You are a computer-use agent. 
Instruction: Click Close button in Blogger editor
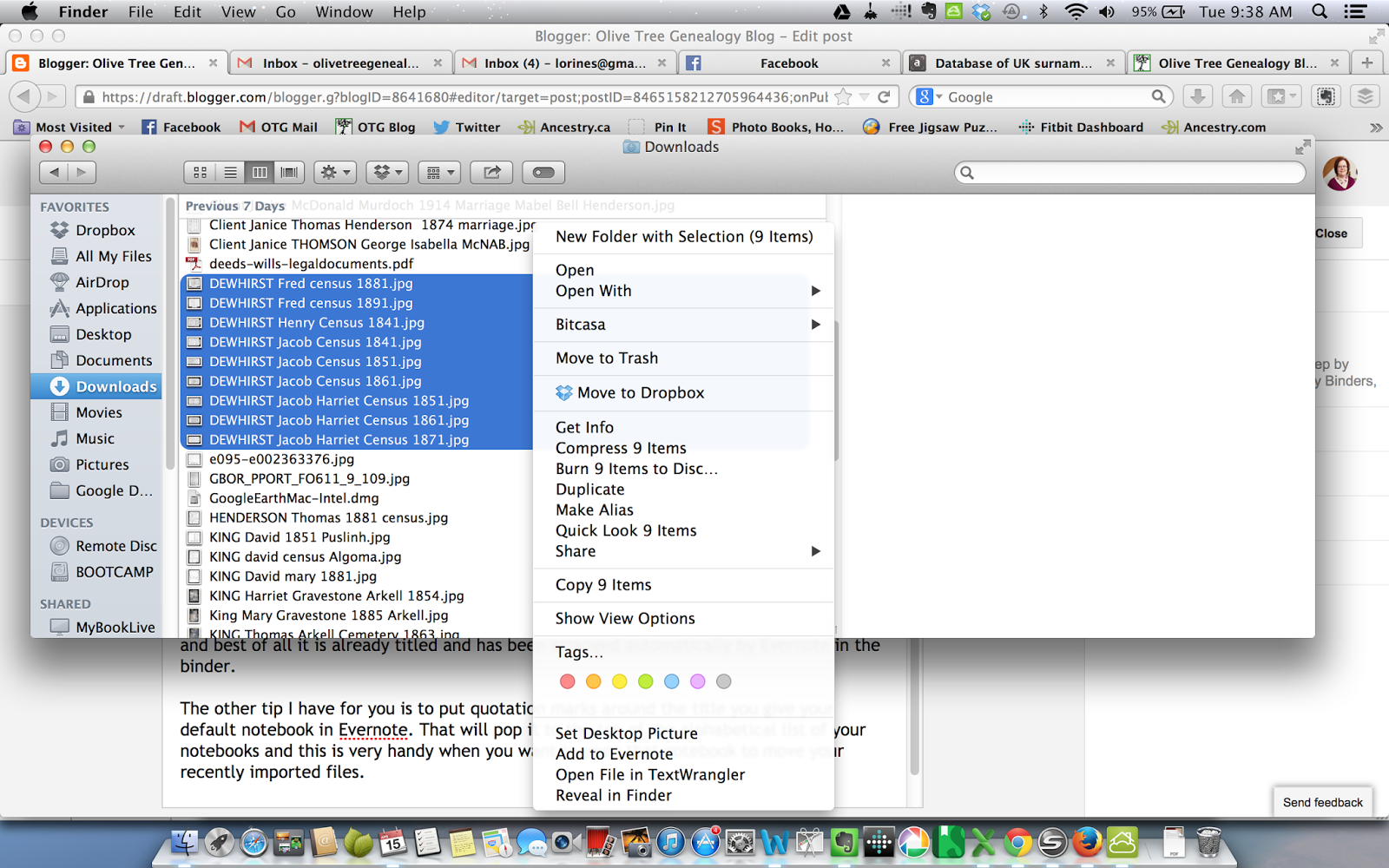click(1331, 233)
